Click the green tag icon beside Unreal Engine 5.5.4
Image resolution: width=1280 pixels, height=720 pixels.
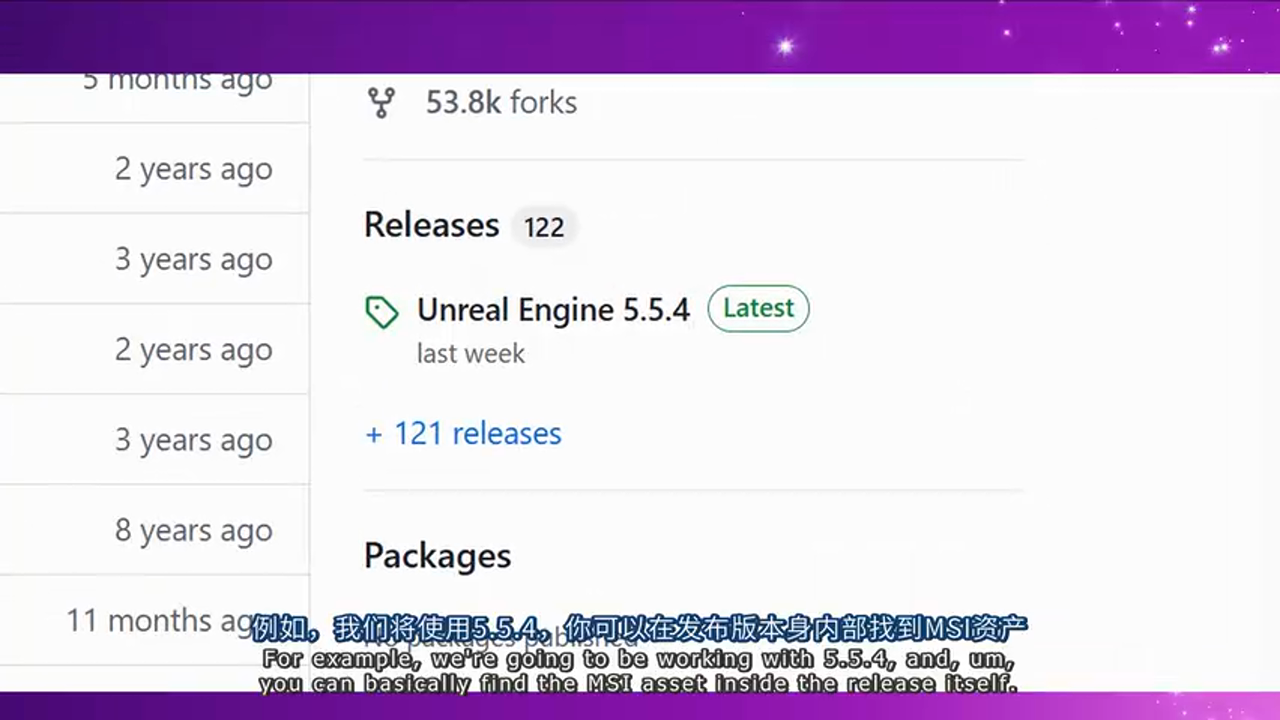pos(381,312)
